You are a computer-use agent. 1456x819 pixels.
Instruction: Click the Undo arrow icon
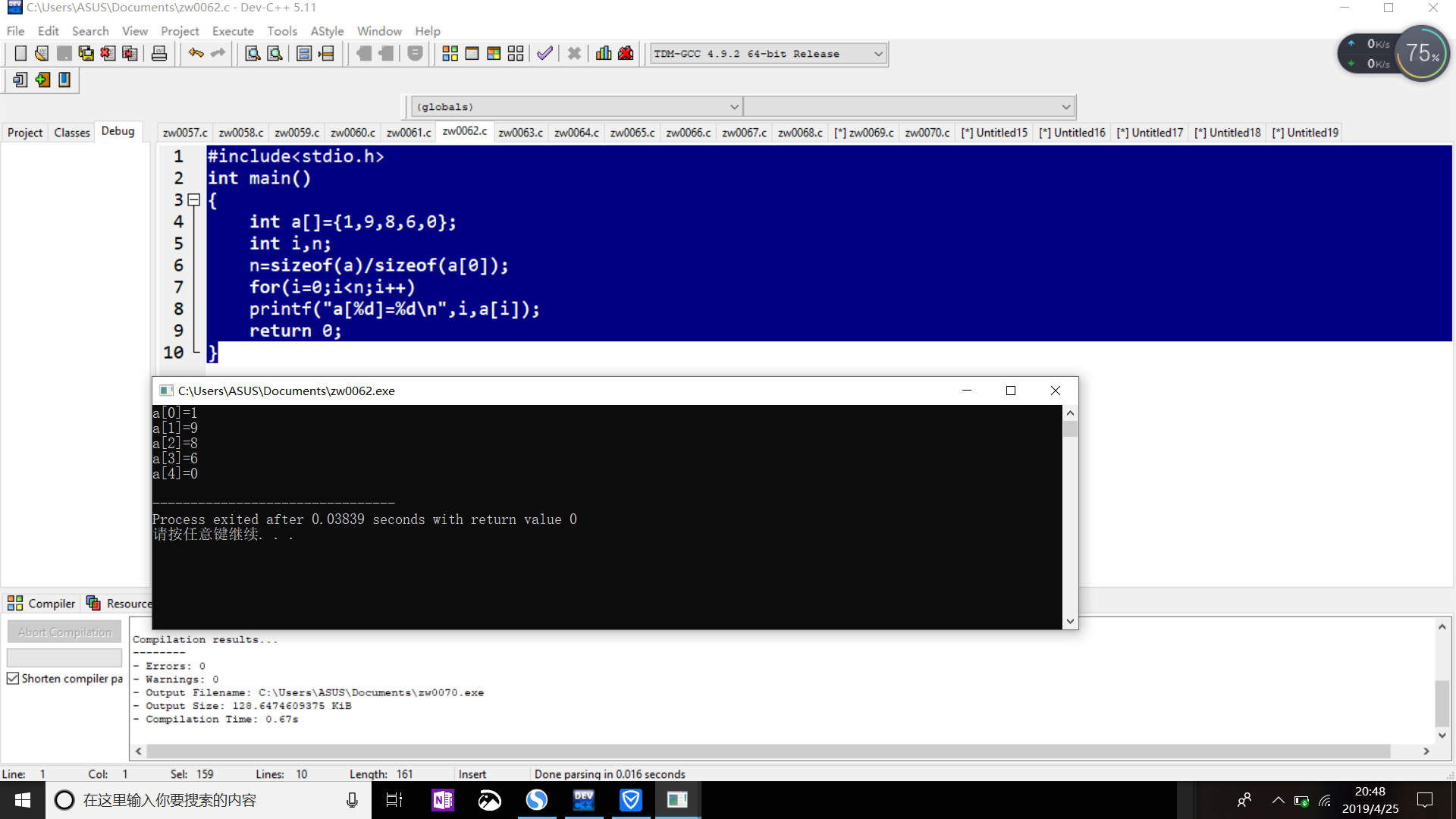196,54
